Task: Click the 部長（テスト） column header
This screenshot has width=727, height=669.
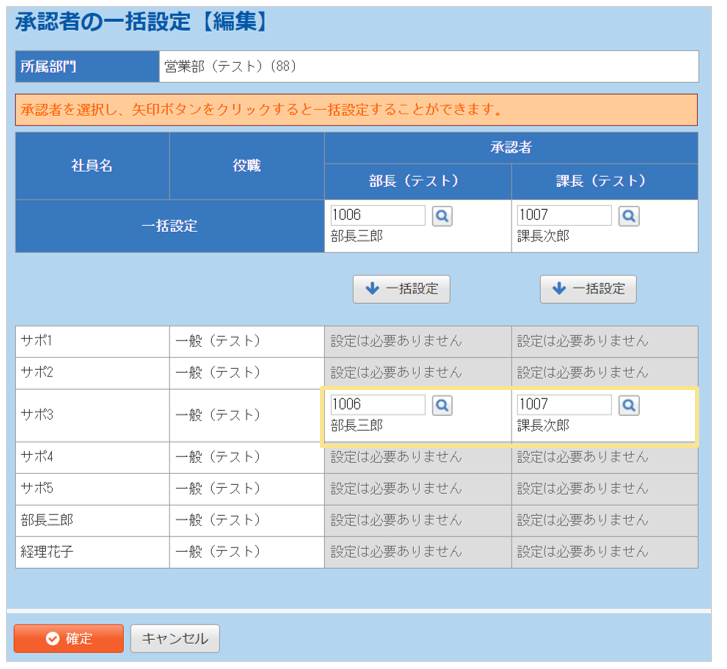Action: 417,181
